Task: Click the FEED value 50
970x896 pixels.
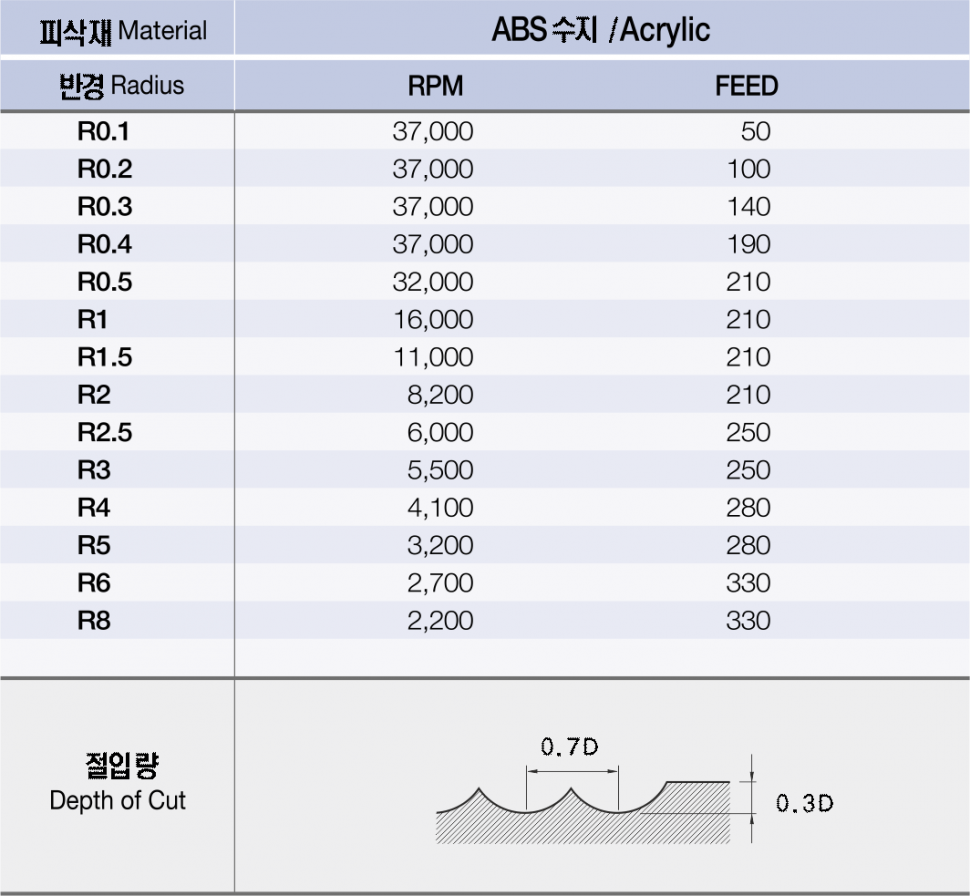Action: coord(756,131)
